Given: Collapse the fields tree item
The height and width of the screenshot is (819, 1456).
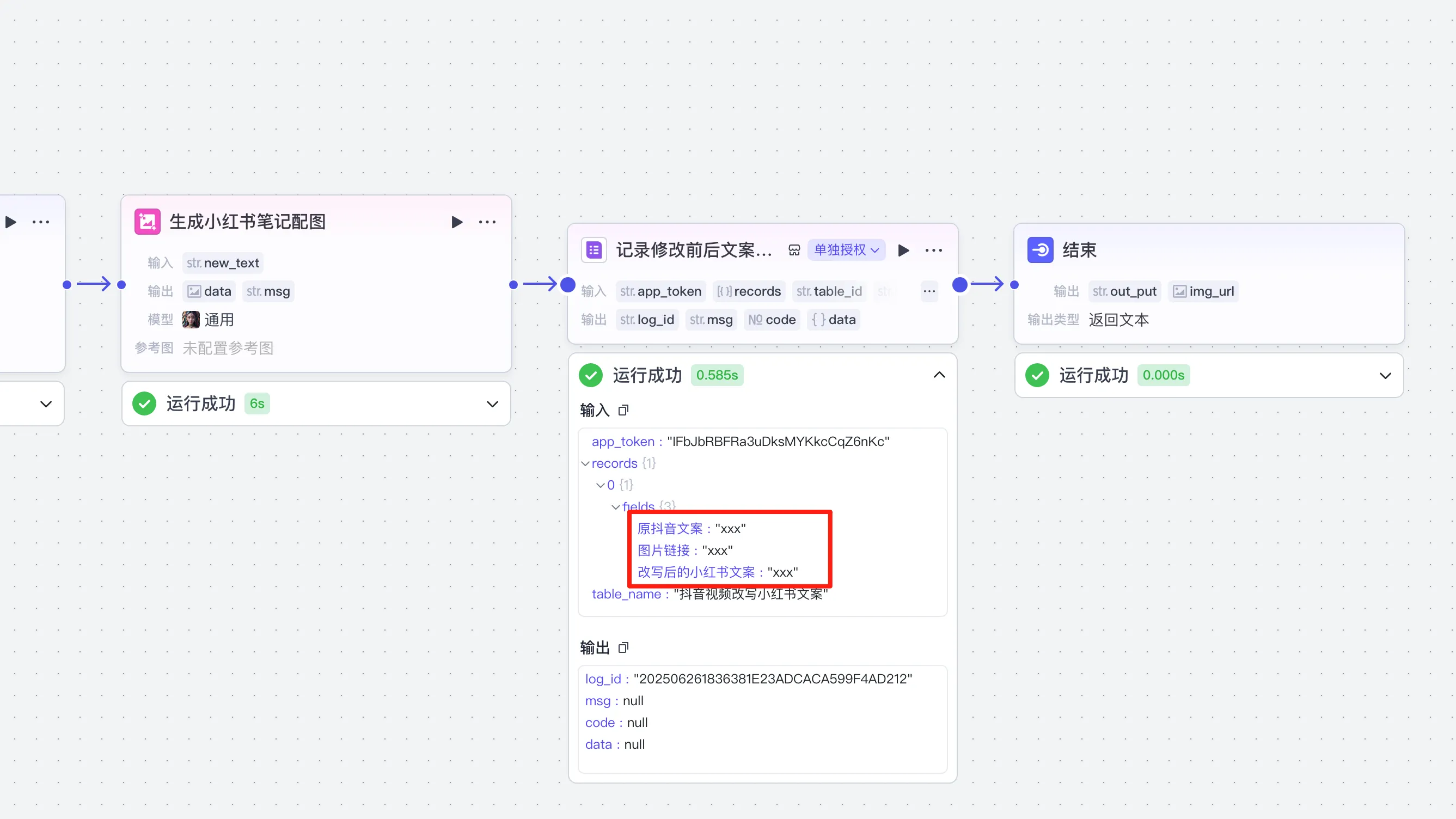Looking at the screenshot, I should click(615, 507).
